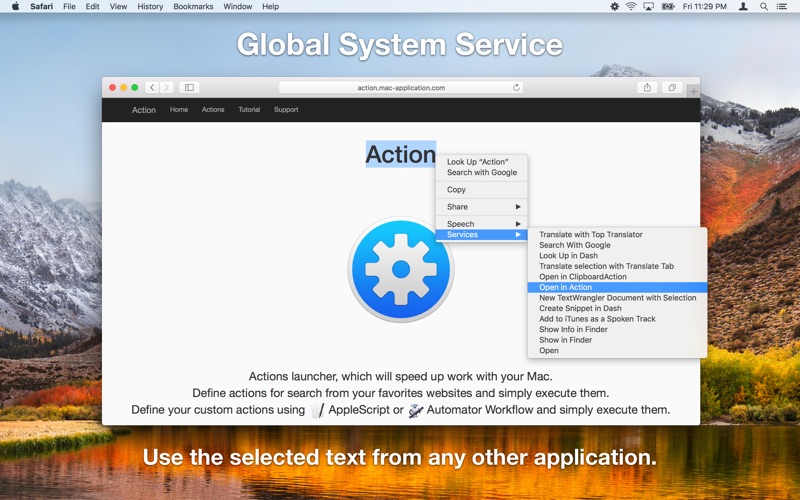Click the AppleScript icon in description
The width and height of the screenshot is (800, 500).
[x=317, y=410]
